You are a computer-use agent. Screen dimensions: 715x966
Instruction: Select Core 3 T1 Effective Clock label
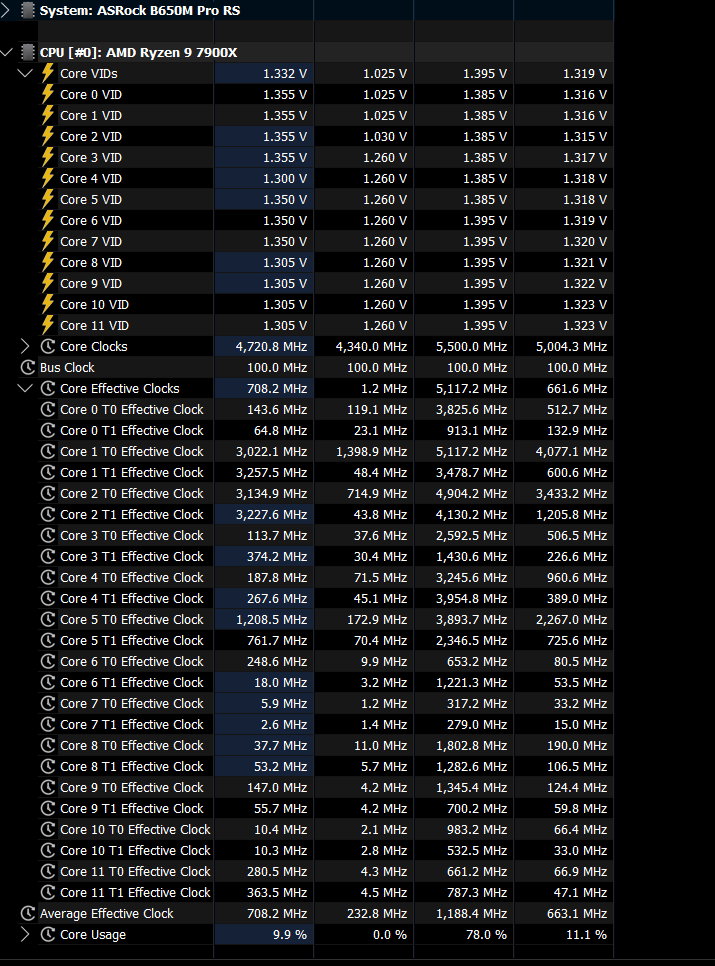click(x=132, y=556)
